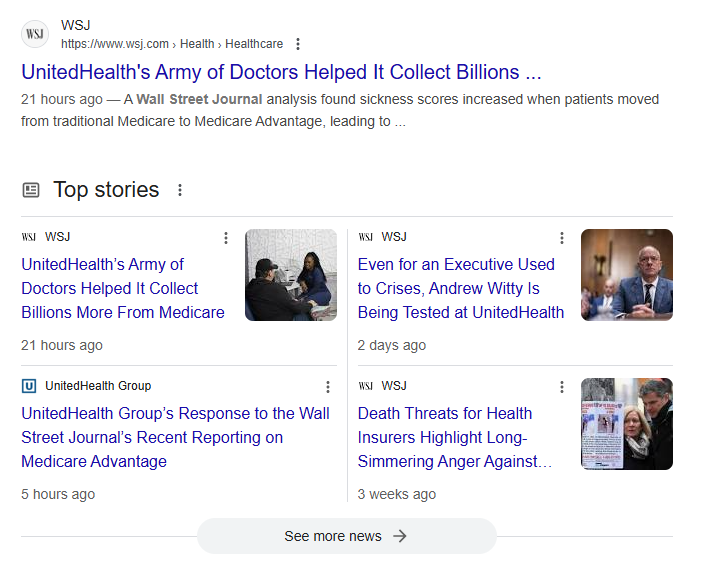Click the '2 days ago' timestamp
This screenshot has width=709, height=574.
pyautogui.click(x=392, y=345)
